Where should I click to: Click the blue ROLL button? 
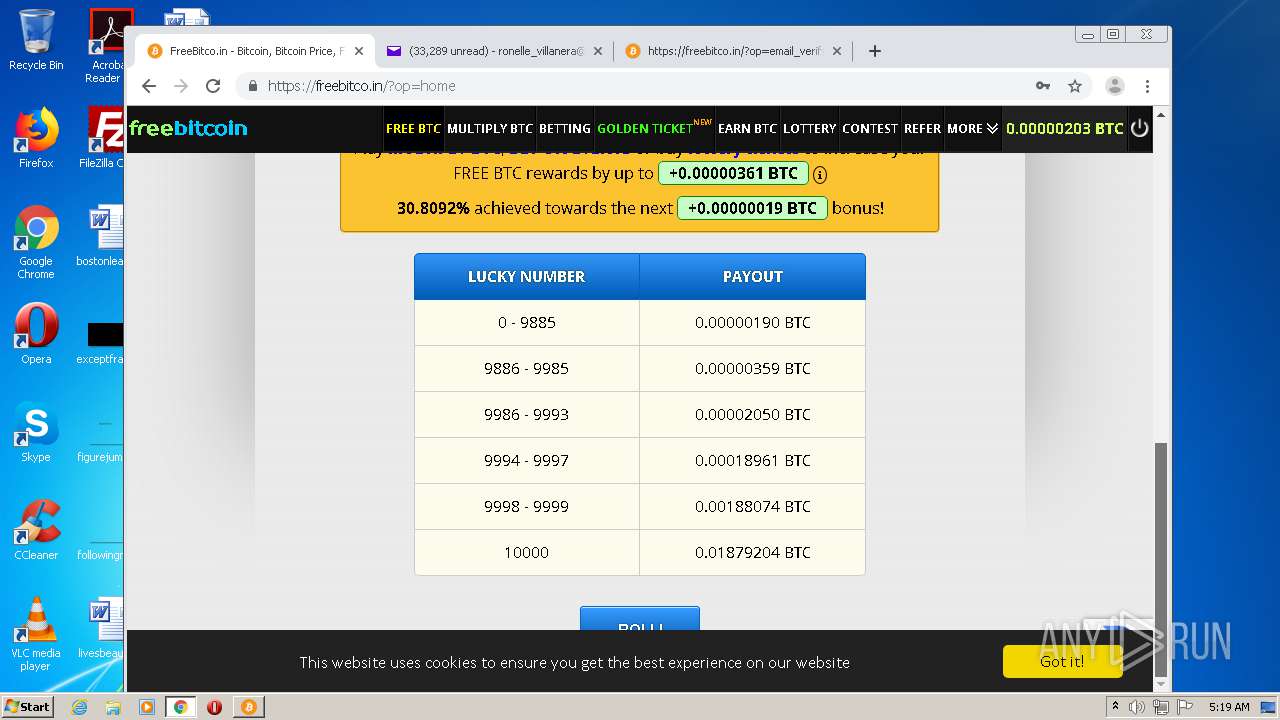[x=640, y=619]
